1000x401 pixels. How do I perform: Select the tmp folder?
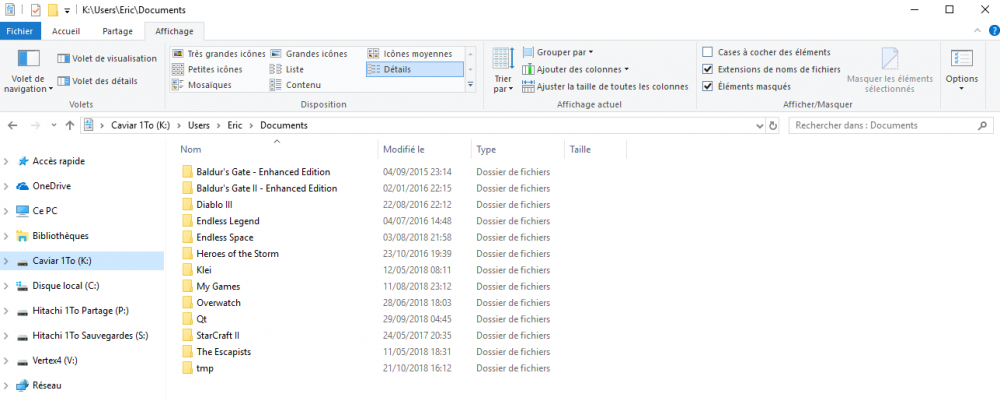(x=205, y=368)
